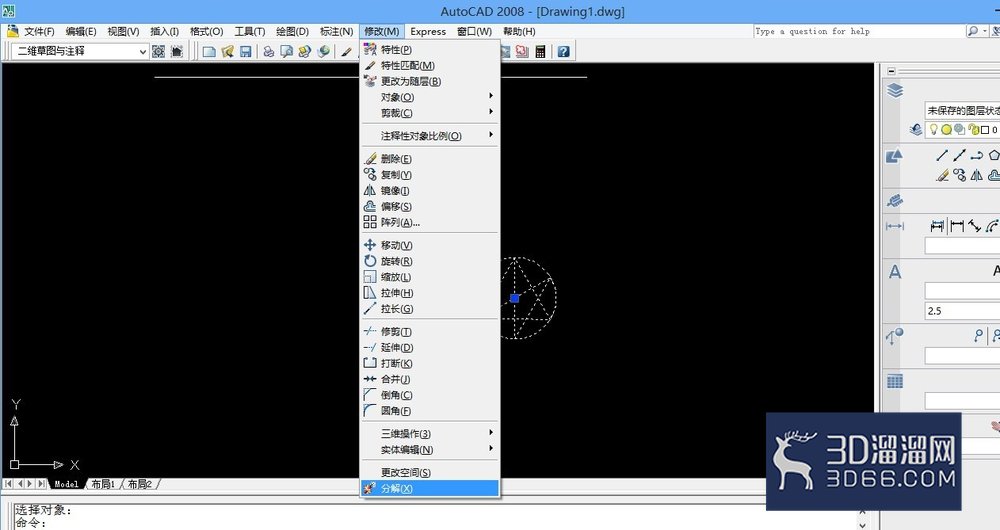Click the Array (阵列) command icon
1000x530 pixels.
tap(370, 222)
